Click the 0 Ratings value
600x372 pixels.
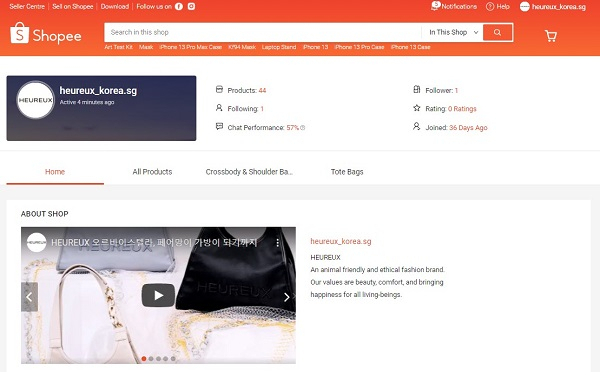(462, 109)
